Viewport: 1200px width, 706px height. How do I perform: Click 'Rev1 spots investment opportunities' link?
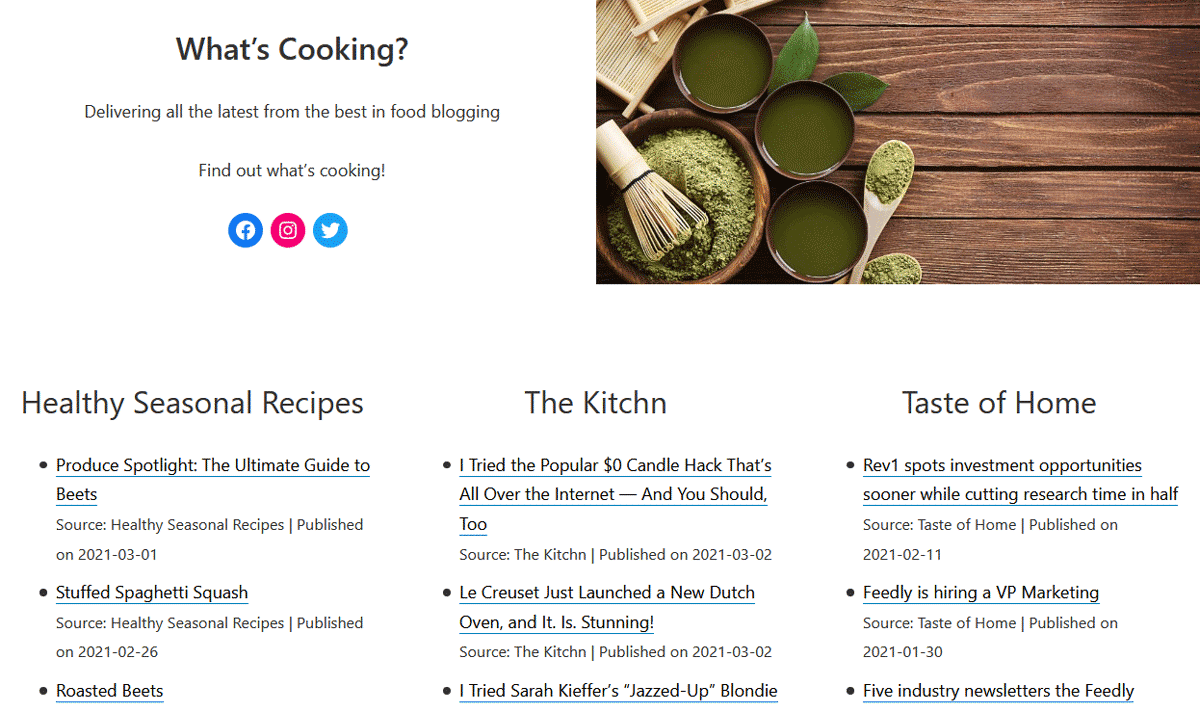(x=1001, y=465)
